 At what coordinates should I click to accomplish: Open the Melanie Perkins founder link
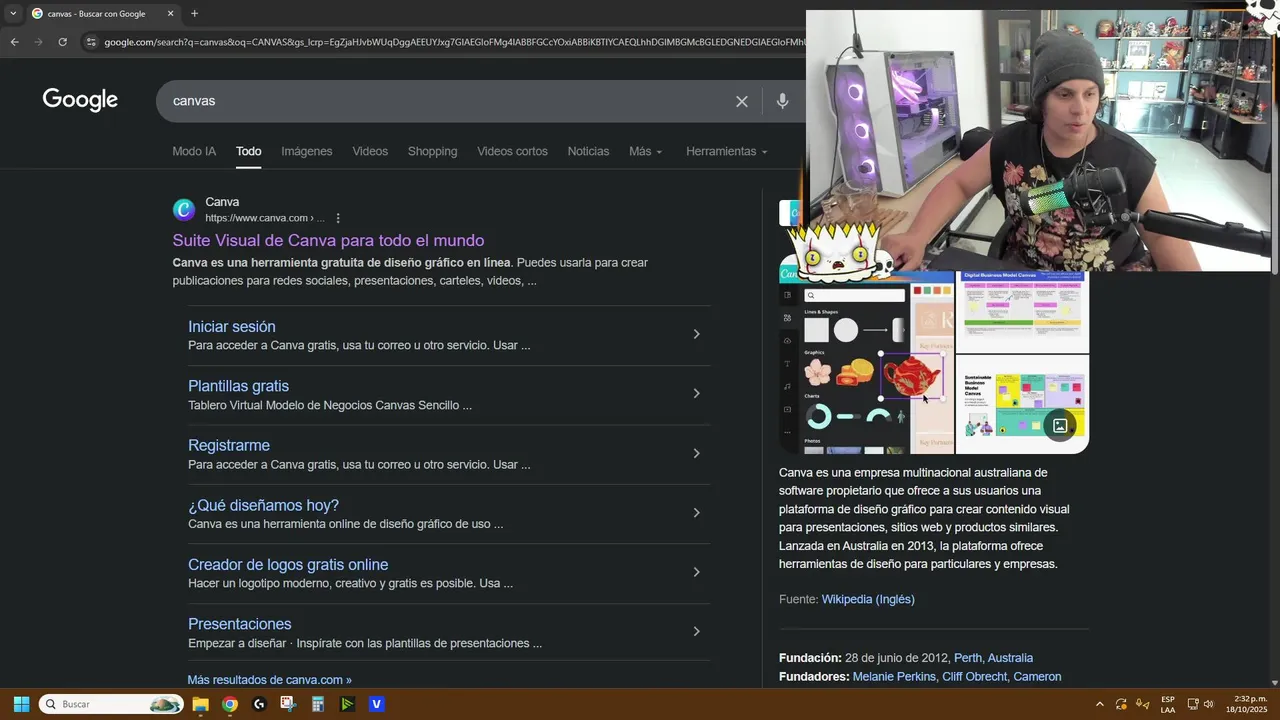point(894,677)
